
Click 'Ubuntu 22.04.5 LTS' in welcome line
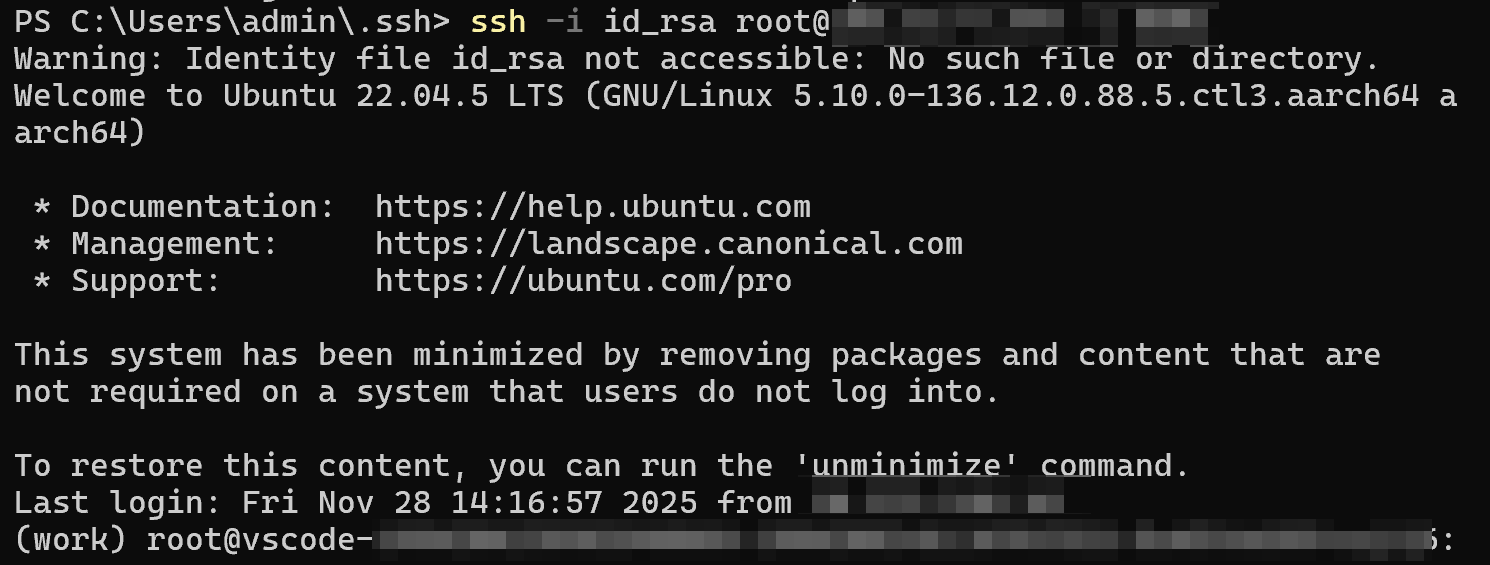(x=393, y=97)
